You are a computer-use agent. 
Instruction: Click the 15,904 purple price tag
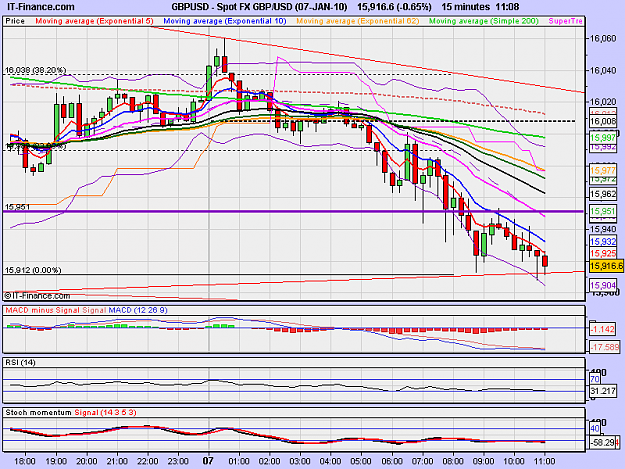[x=603, y=285]
